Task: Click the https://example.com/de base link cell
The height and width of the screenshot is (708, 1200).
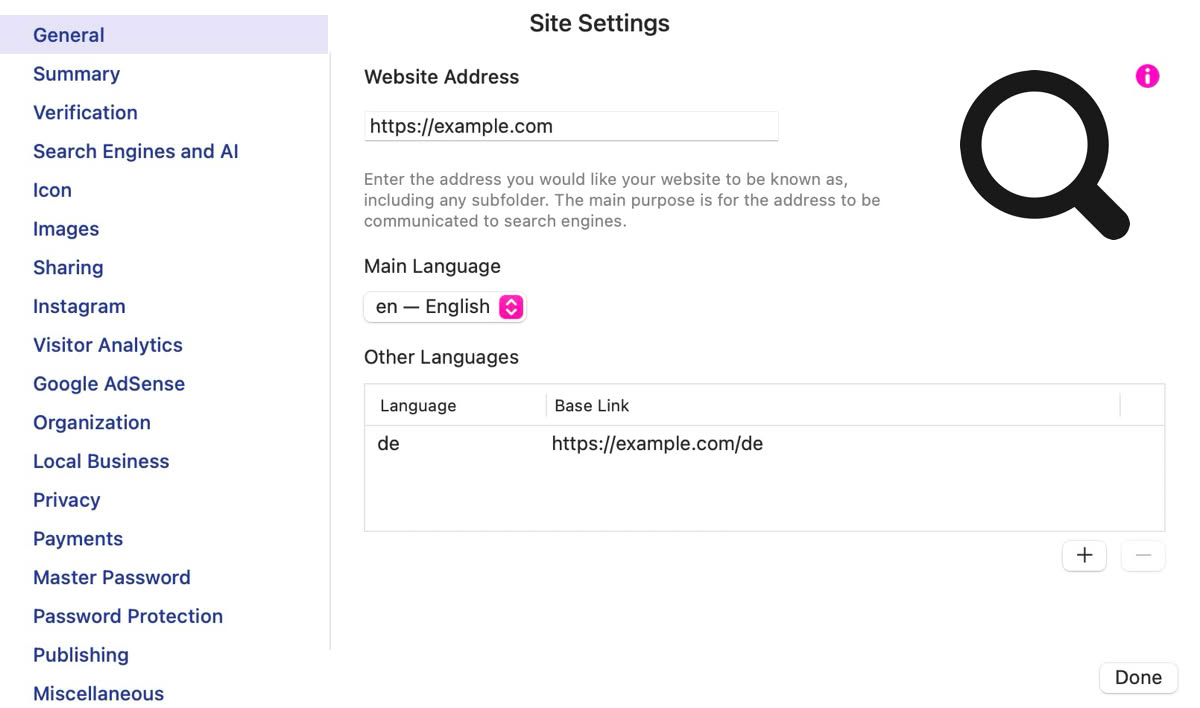Action: (x=657, y=444)
